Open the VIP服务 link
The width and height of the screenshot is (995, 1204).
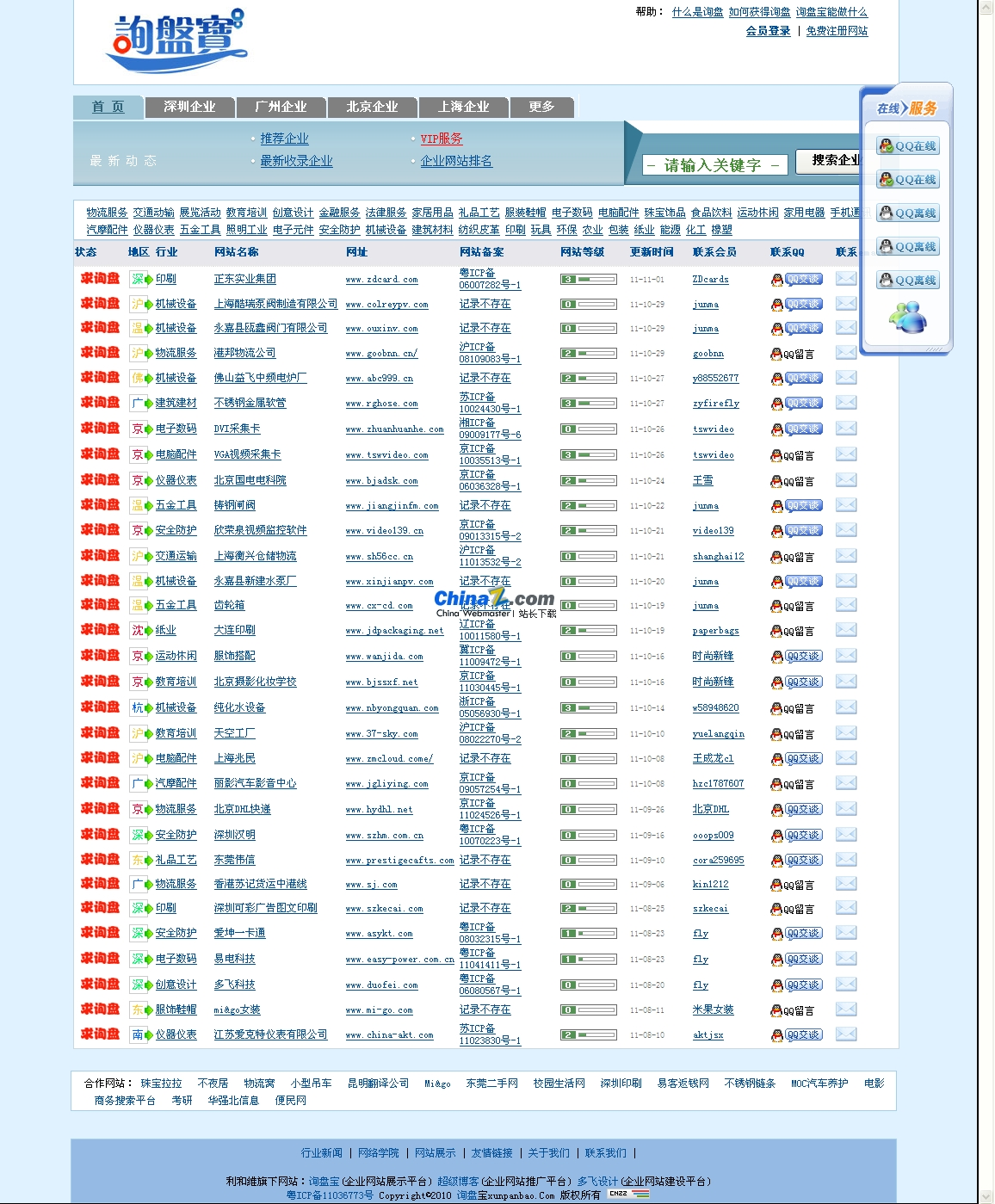pos(440,139)
